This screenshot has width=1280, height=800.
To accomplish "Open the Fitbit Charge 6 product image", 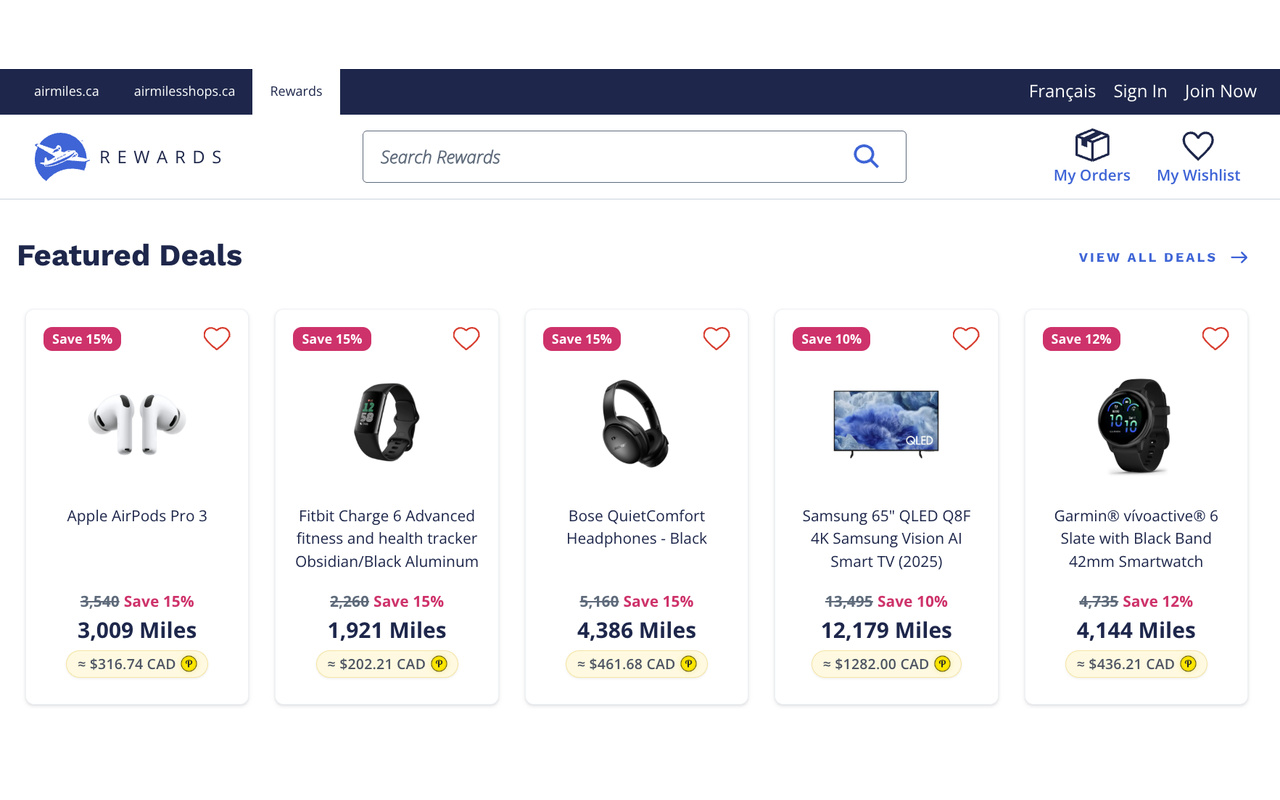I will pos(387,422).
